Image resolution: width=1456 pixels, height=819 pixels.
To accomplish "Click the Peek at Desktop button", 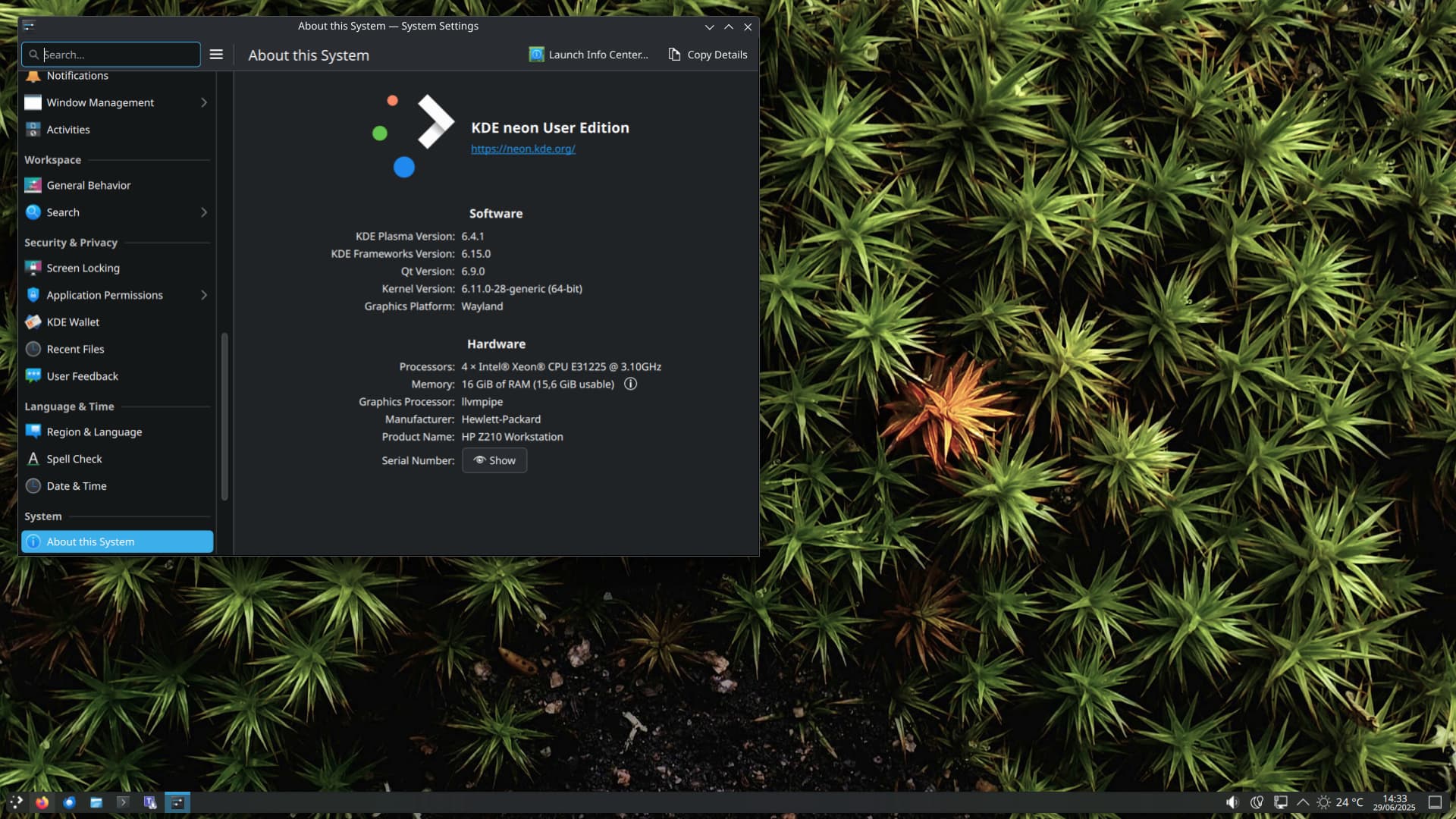I will [x=1435, y=802].
